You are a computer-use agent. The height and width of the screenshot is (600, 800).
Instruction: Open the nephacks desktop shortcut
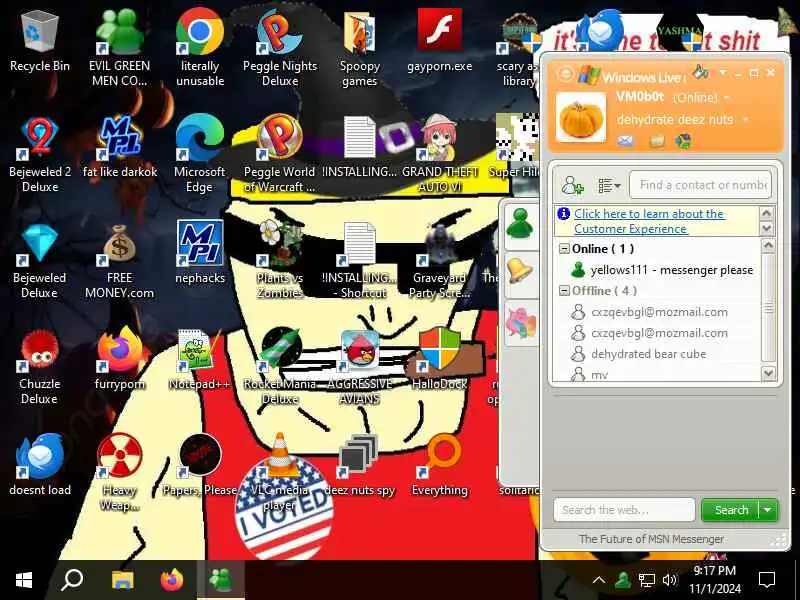click(199, 253)
